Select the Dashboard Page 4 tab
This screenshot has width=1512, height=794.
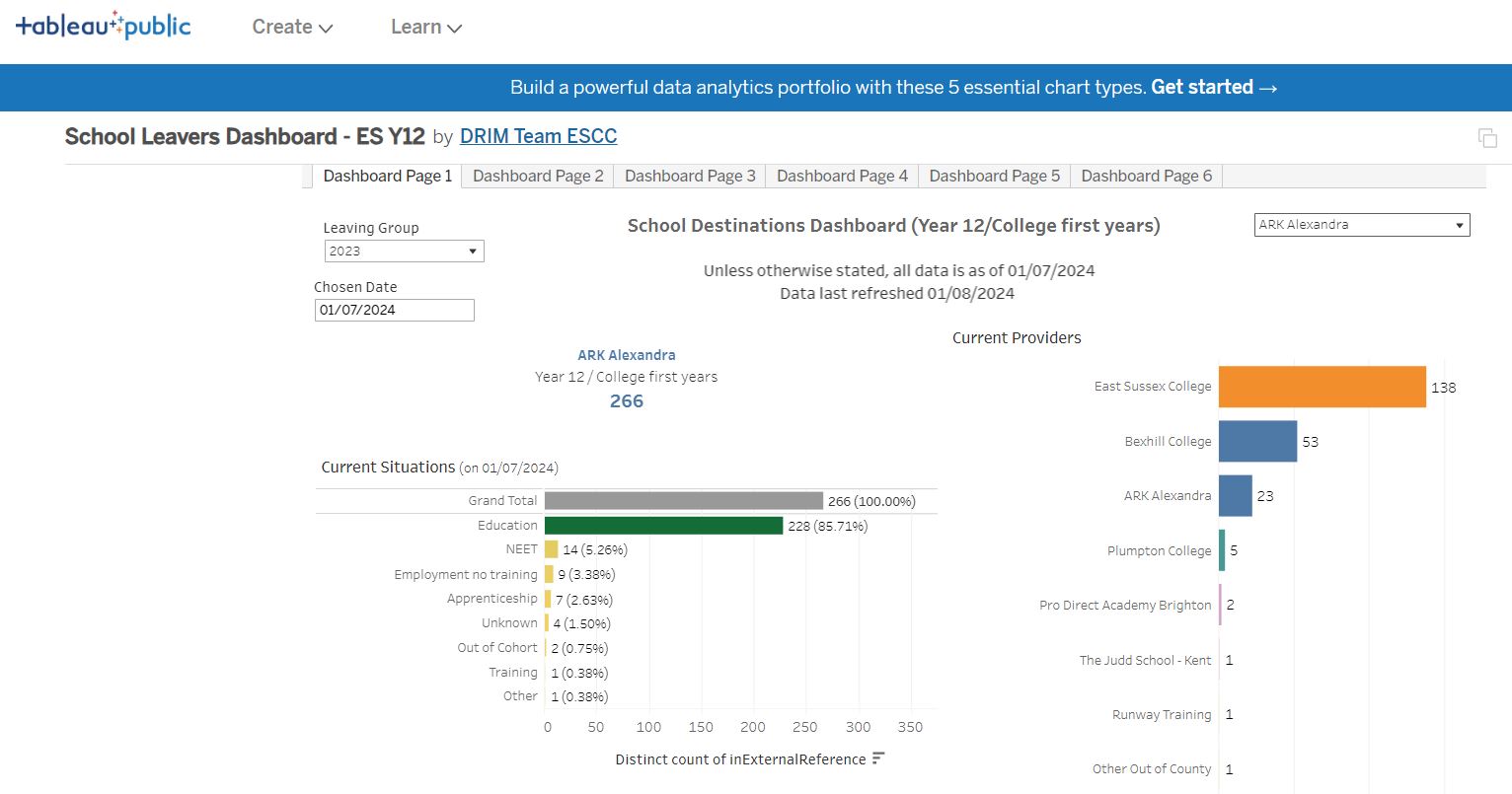tap(841, 176)
